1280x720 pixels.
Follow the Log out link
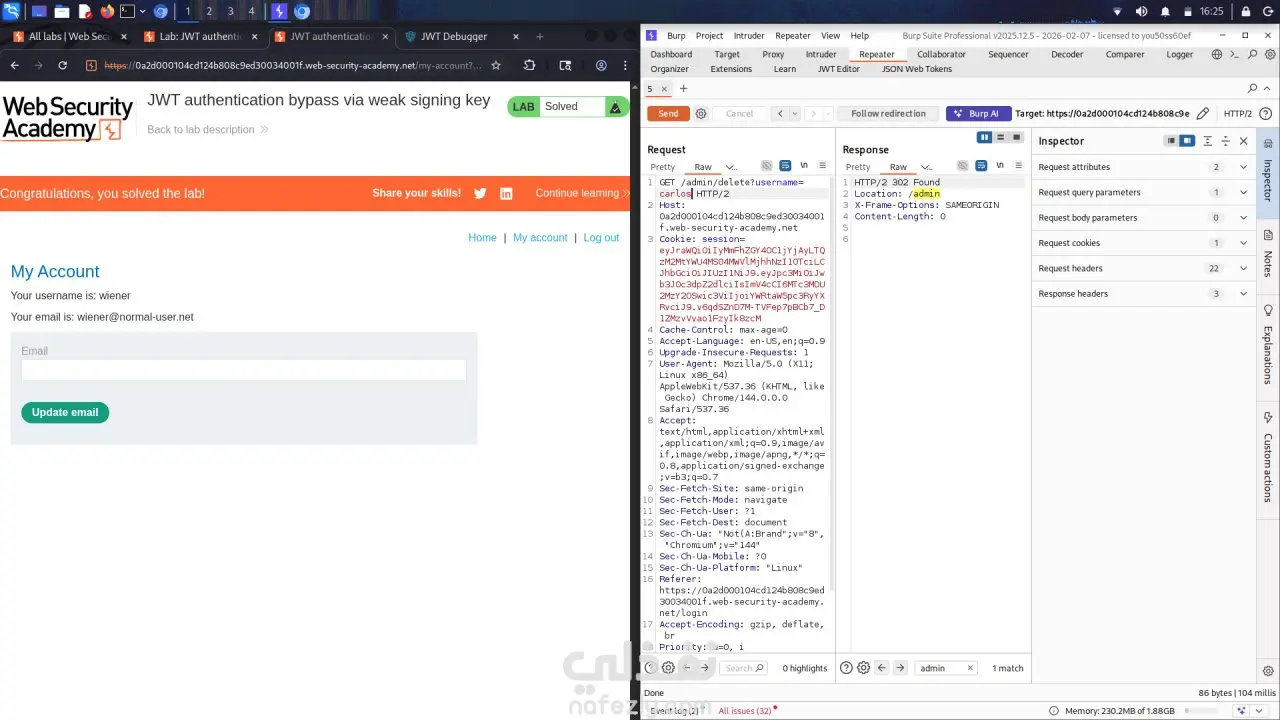[601, 238]
